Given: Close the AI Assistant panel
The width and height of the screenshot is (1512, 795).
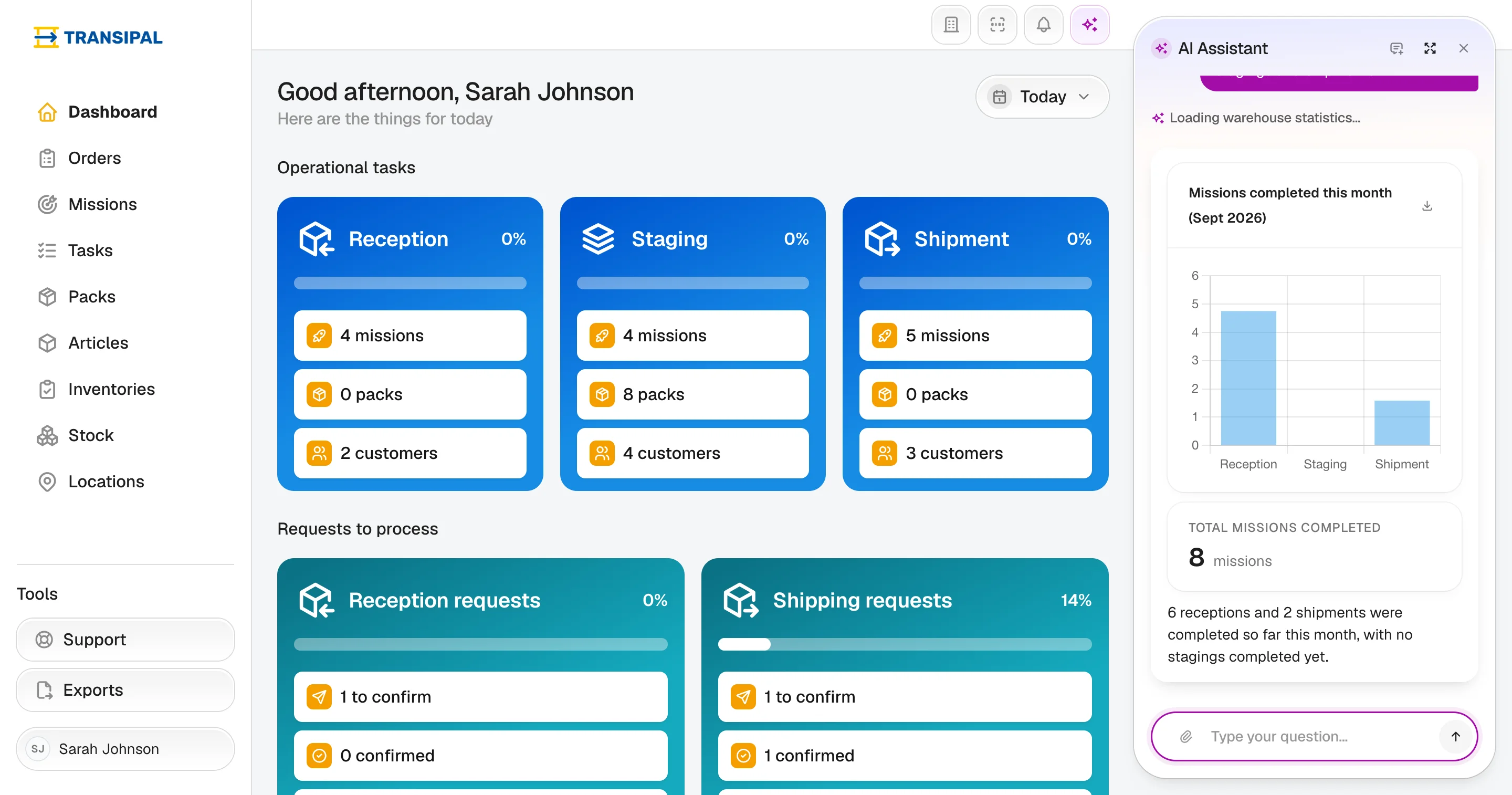Looking at the screenshot, I should pyautogui.click(x=1463, y=48).
